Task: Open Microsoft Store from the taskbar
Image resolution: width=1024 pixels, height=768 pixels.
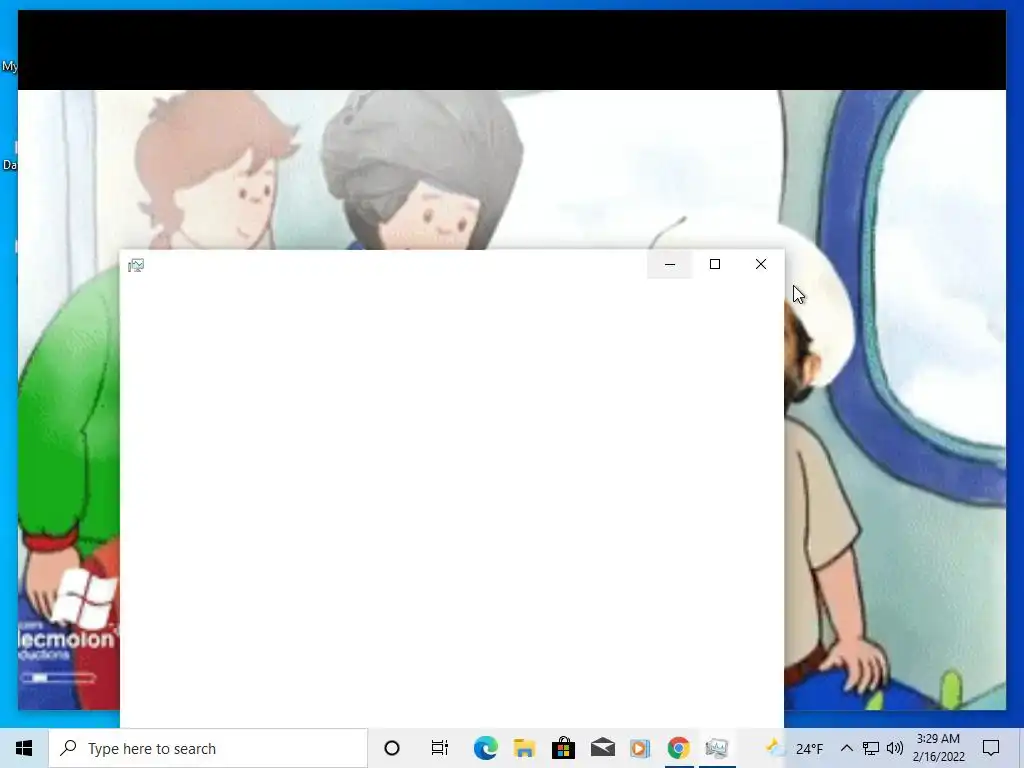Action: pyautogui.click(x=563, y=748)
